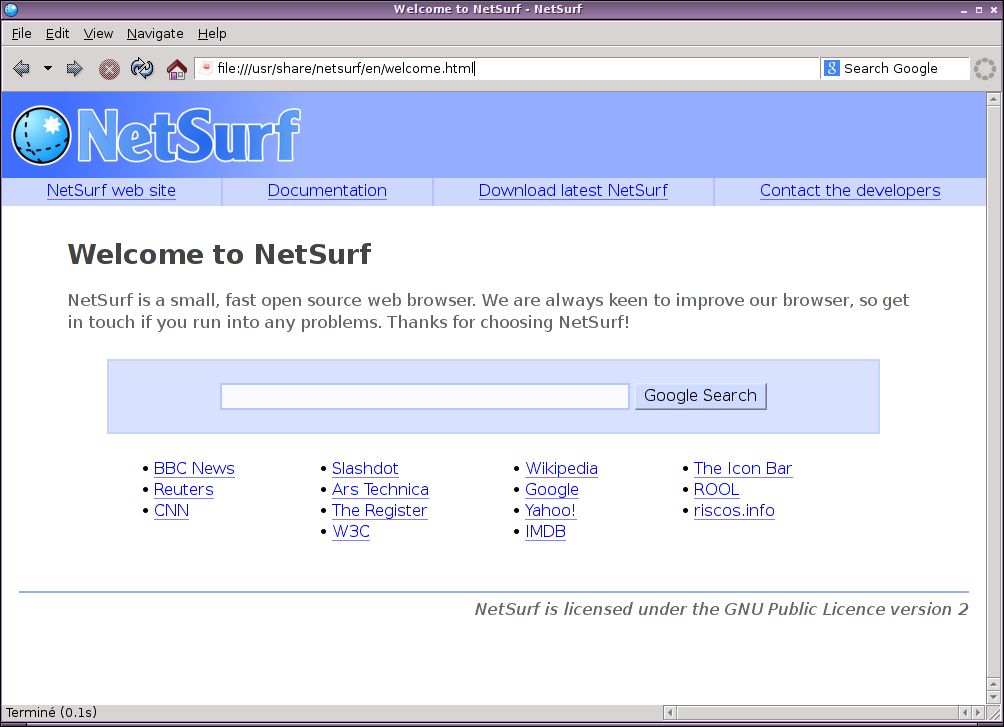Visit the CNN link

pyautogui.click(x=172, y=511)
